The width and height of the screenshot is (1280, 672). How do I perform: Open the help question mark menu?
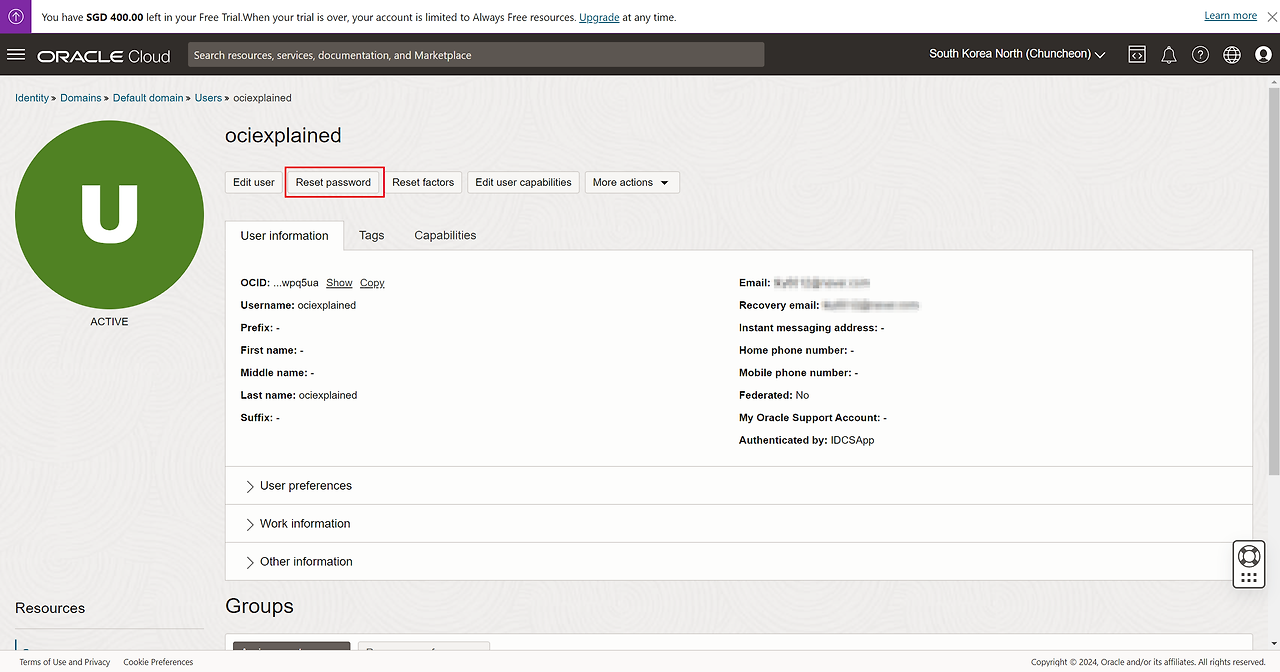click(1200, 55)
